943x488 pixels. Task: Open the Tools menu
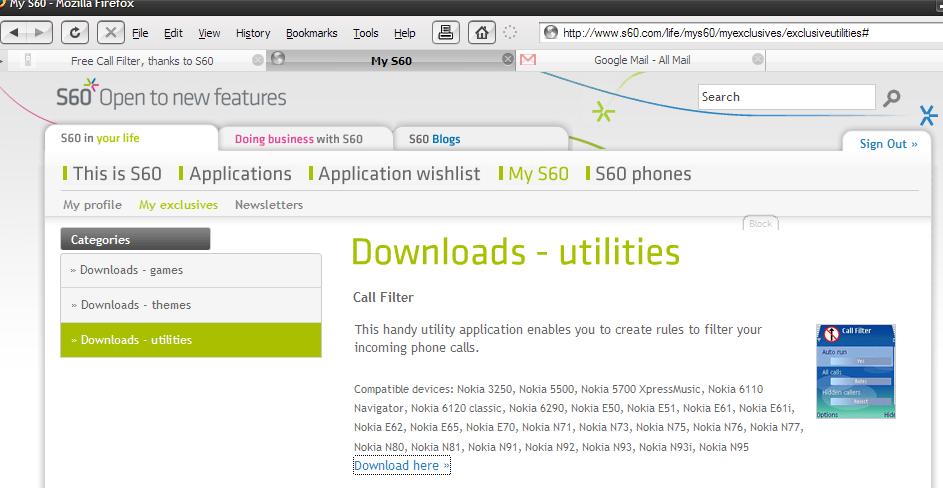coord(366,33)
